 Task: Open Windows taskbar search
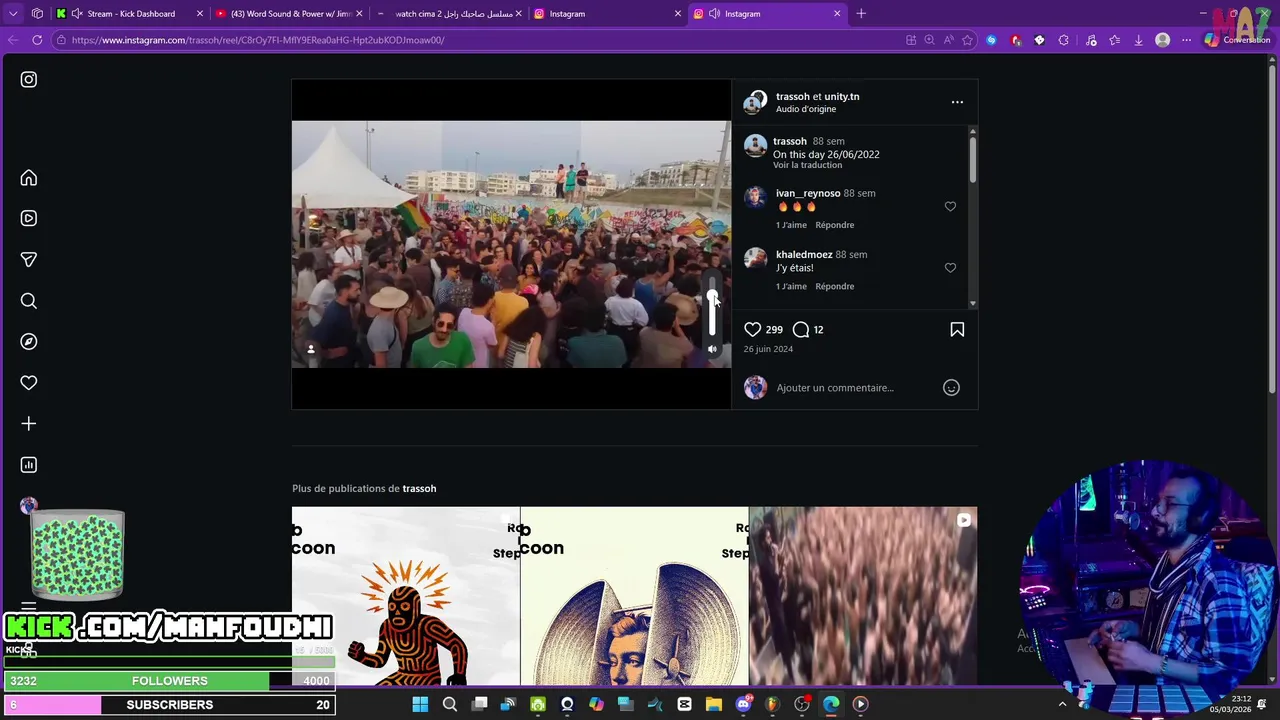pyautogui.click(x=450, y=704)
